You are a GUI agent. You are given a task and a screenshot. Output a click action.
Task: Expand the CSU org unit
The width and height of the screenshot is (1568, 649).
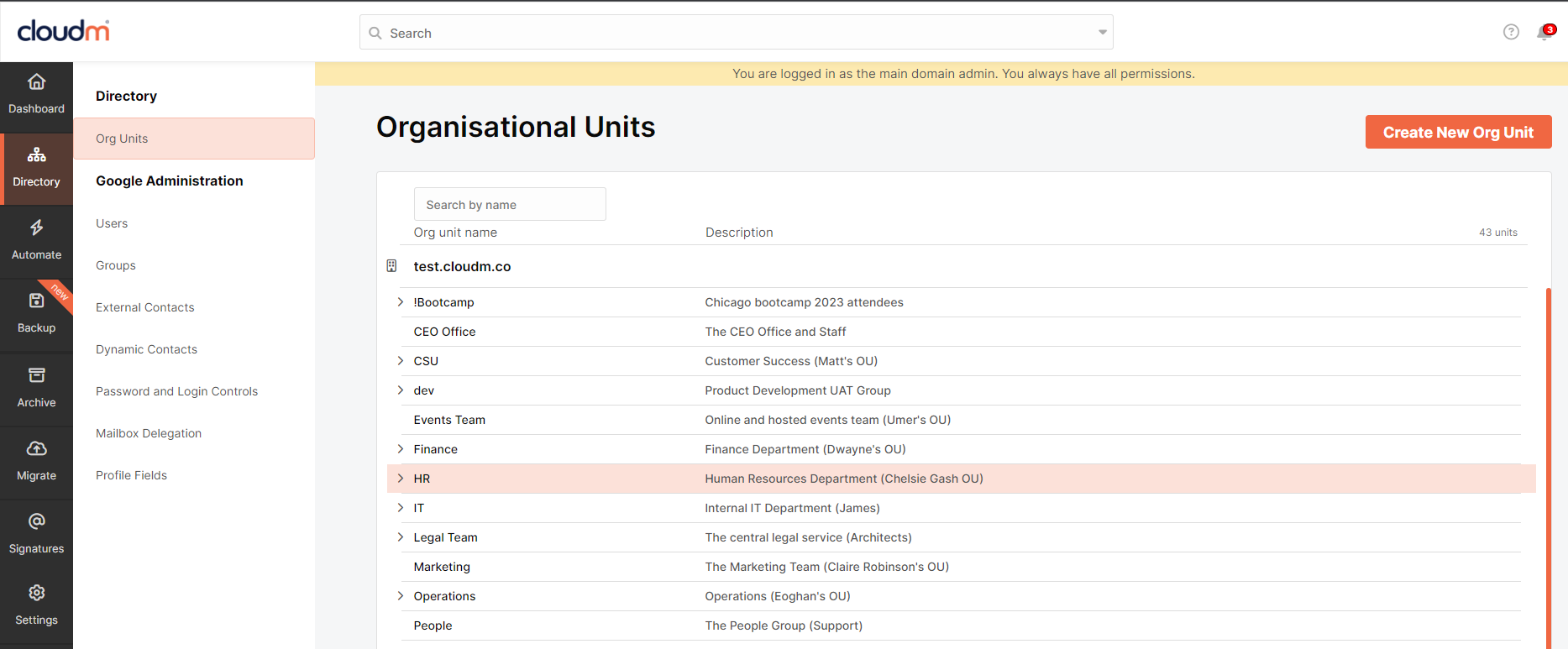click(400, 361)
